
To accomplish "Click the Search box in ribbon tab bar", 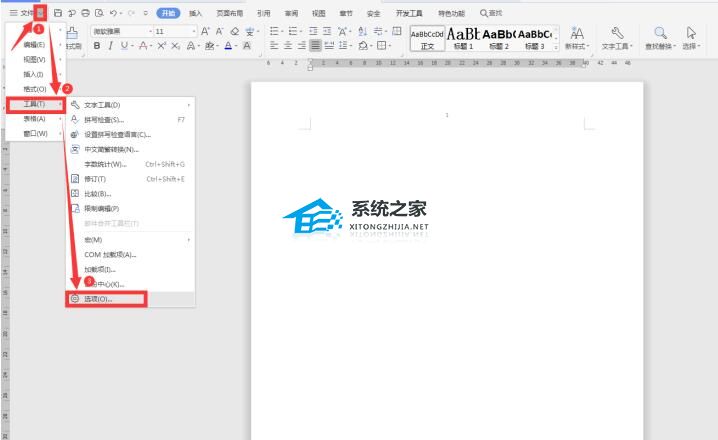I will pyautogui.click(x=491, y=13).
